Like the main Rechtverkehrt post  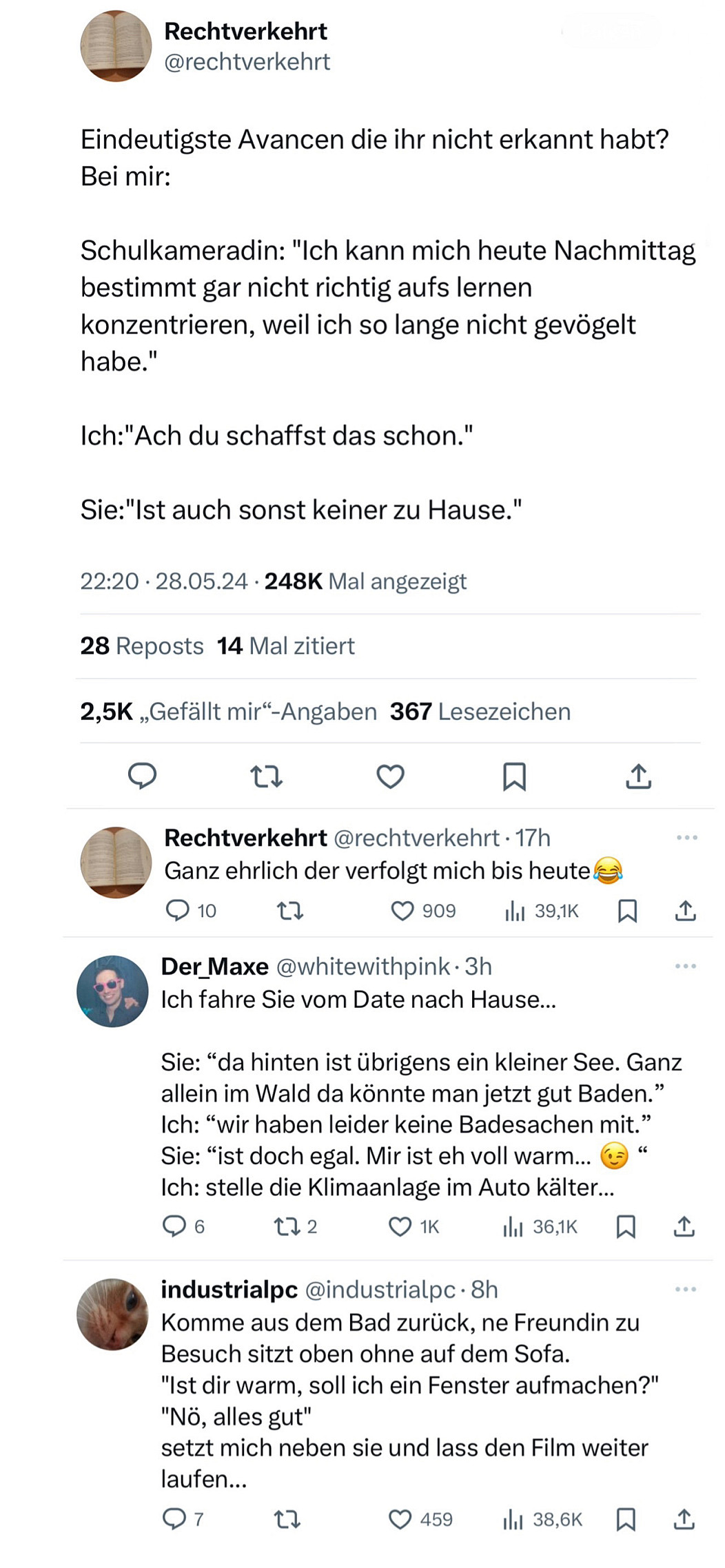click(x=390, y=776)
